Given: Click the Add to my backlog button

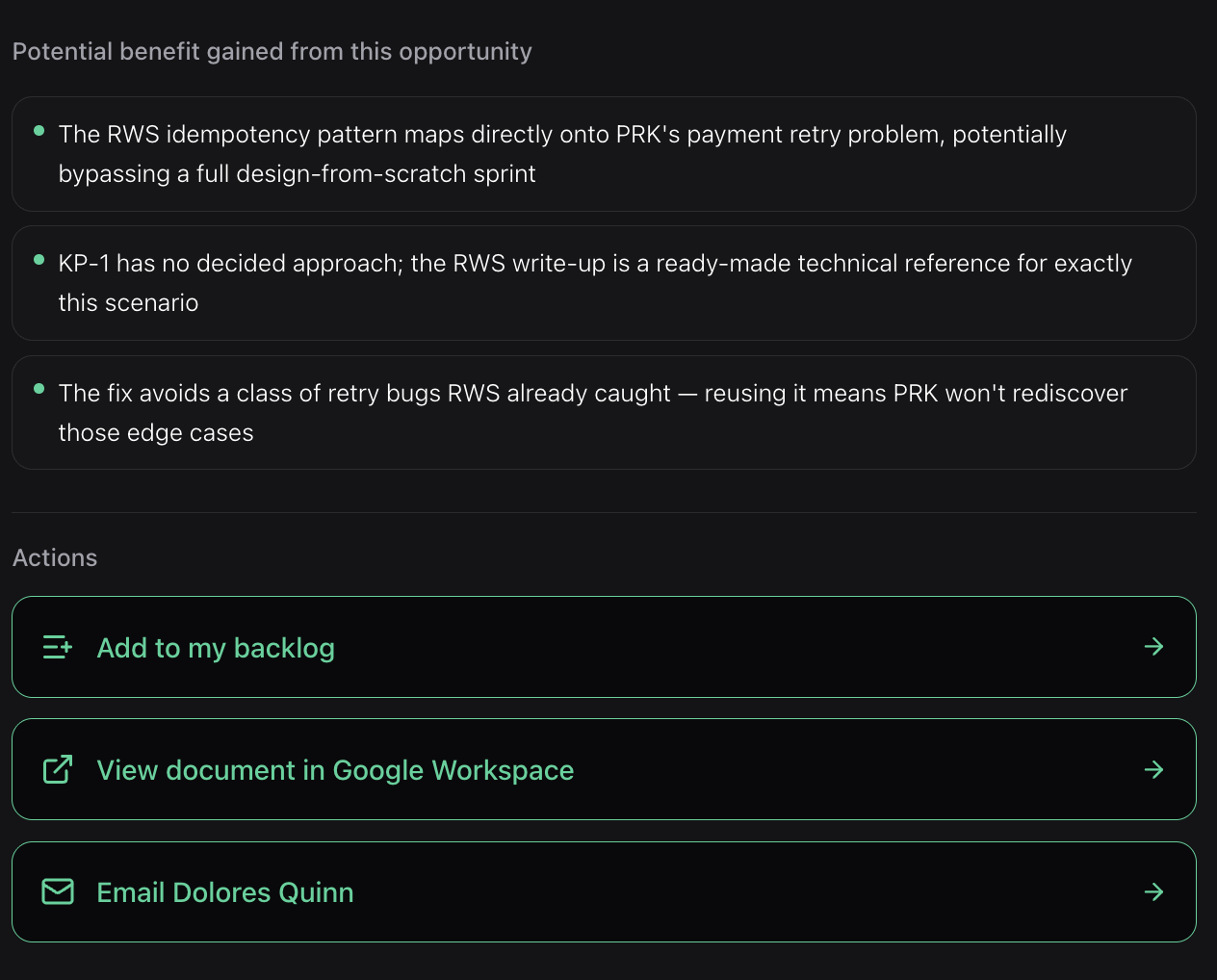Looking at the screenshot, I should coord(604,647).
